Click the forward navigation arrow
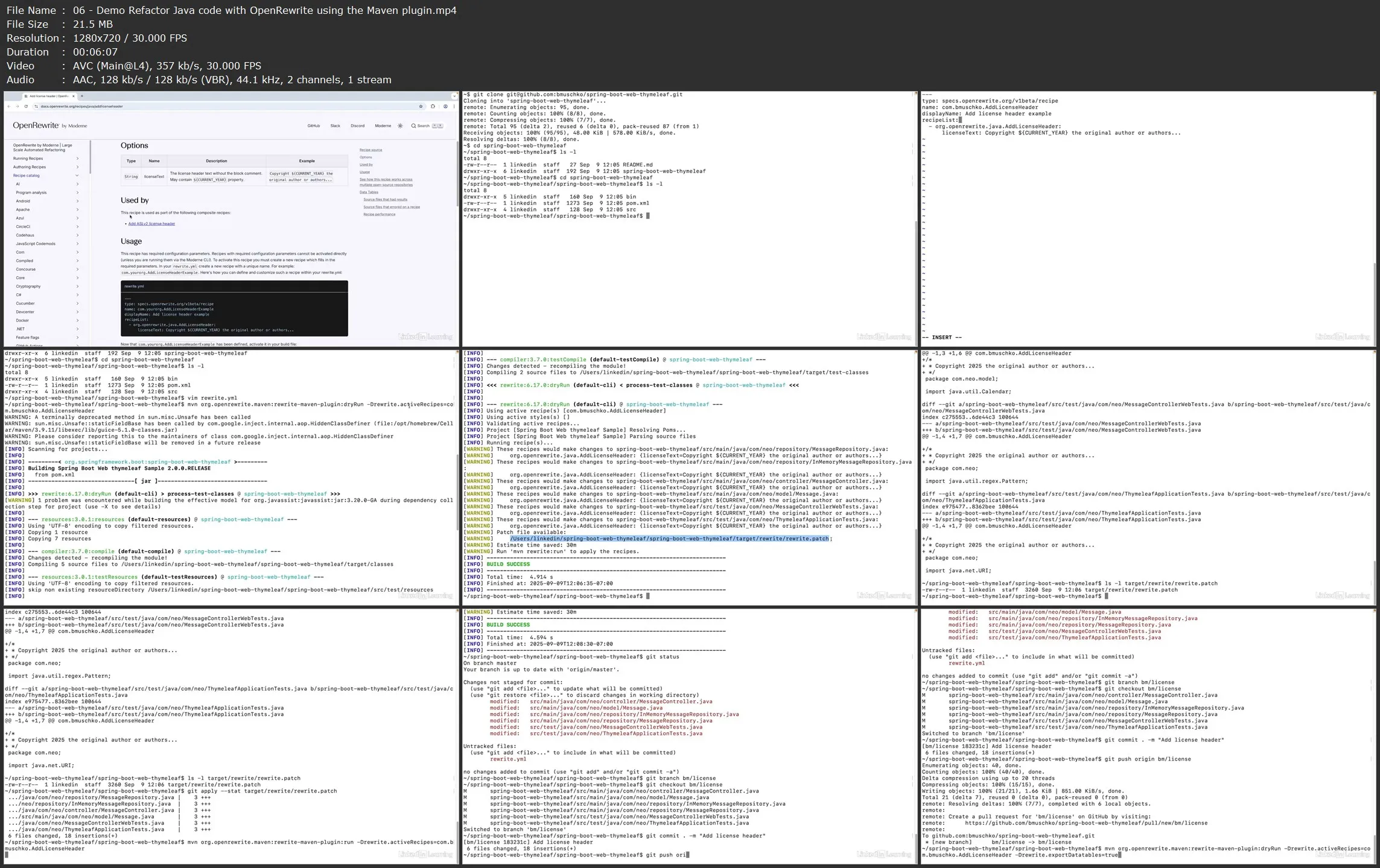This screenshot has height=868, width=1380. [17, 106]
